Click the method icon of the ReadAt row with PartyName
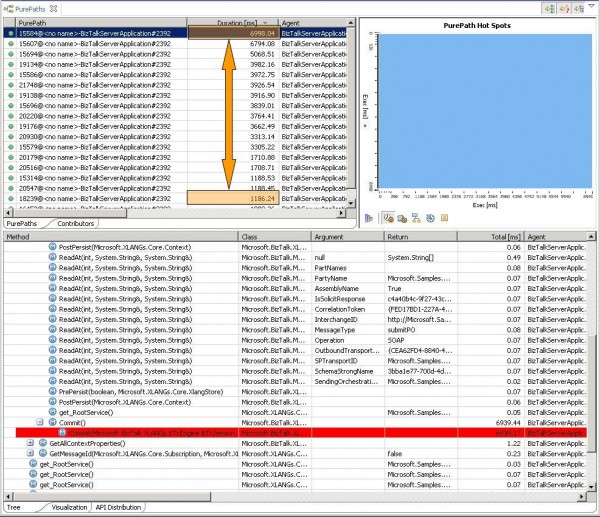This screenshot has width=600, height=517. coord(53,277)
